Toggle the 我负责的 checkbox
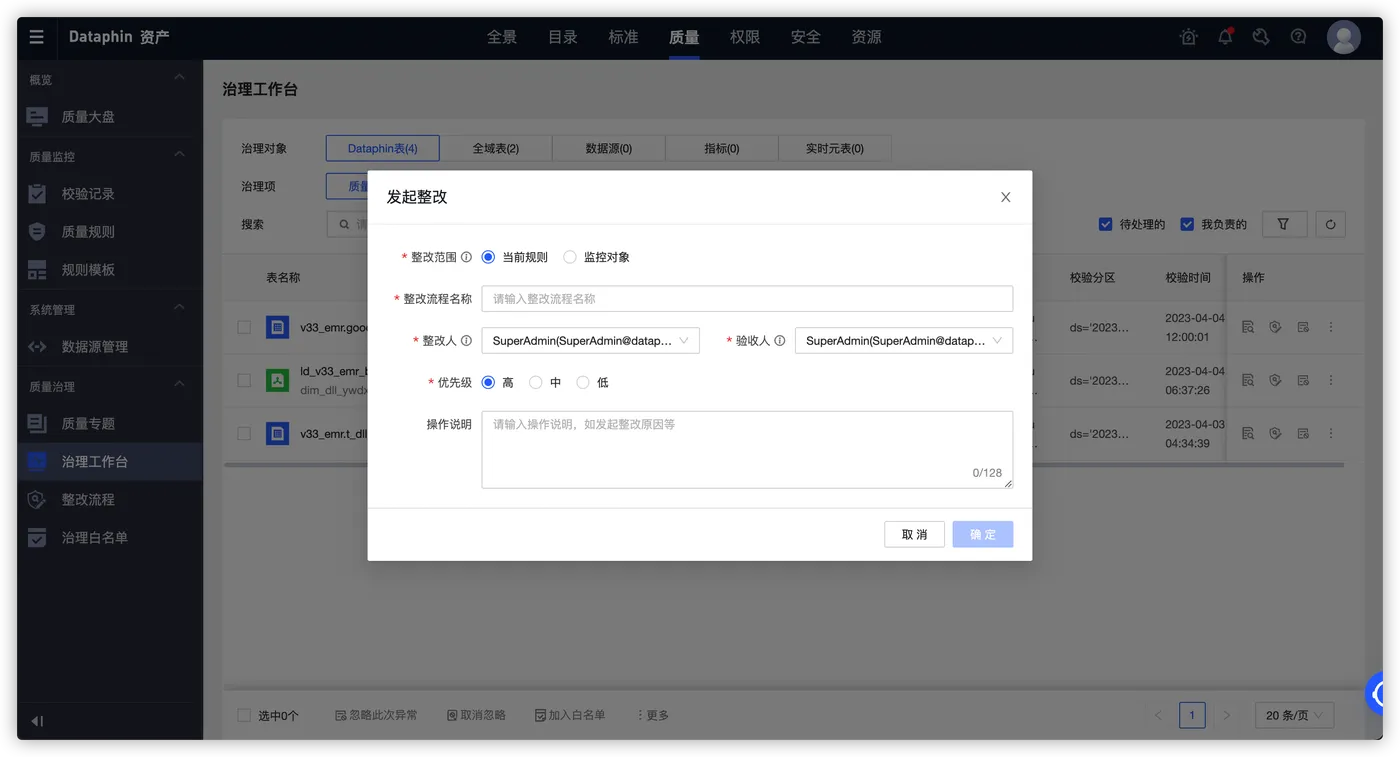Viewport: 1400px width, 757px height. (x=1187, y=225)
